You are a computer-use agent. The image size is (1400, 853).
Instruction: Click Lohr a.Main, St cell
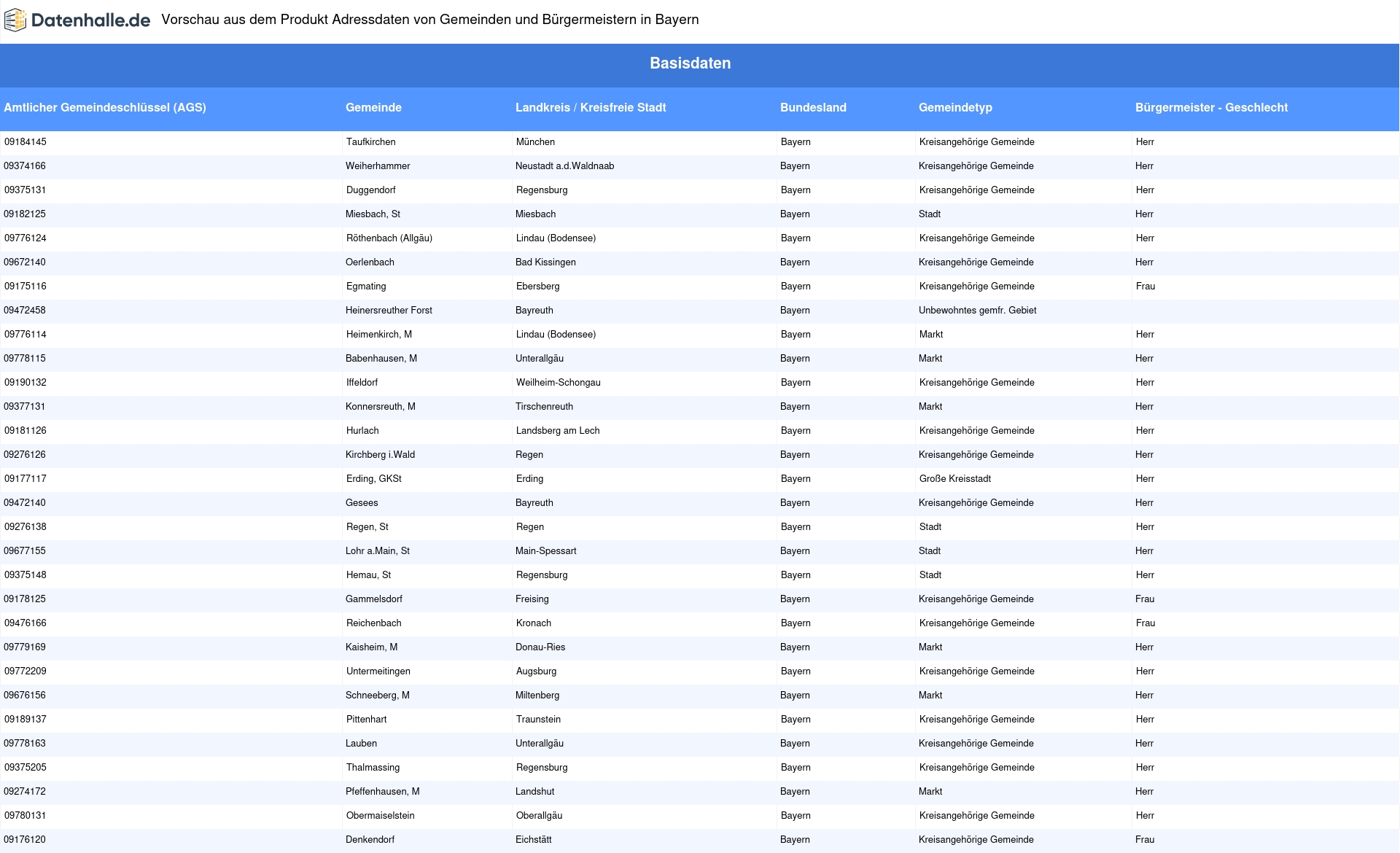pos(378,550)
